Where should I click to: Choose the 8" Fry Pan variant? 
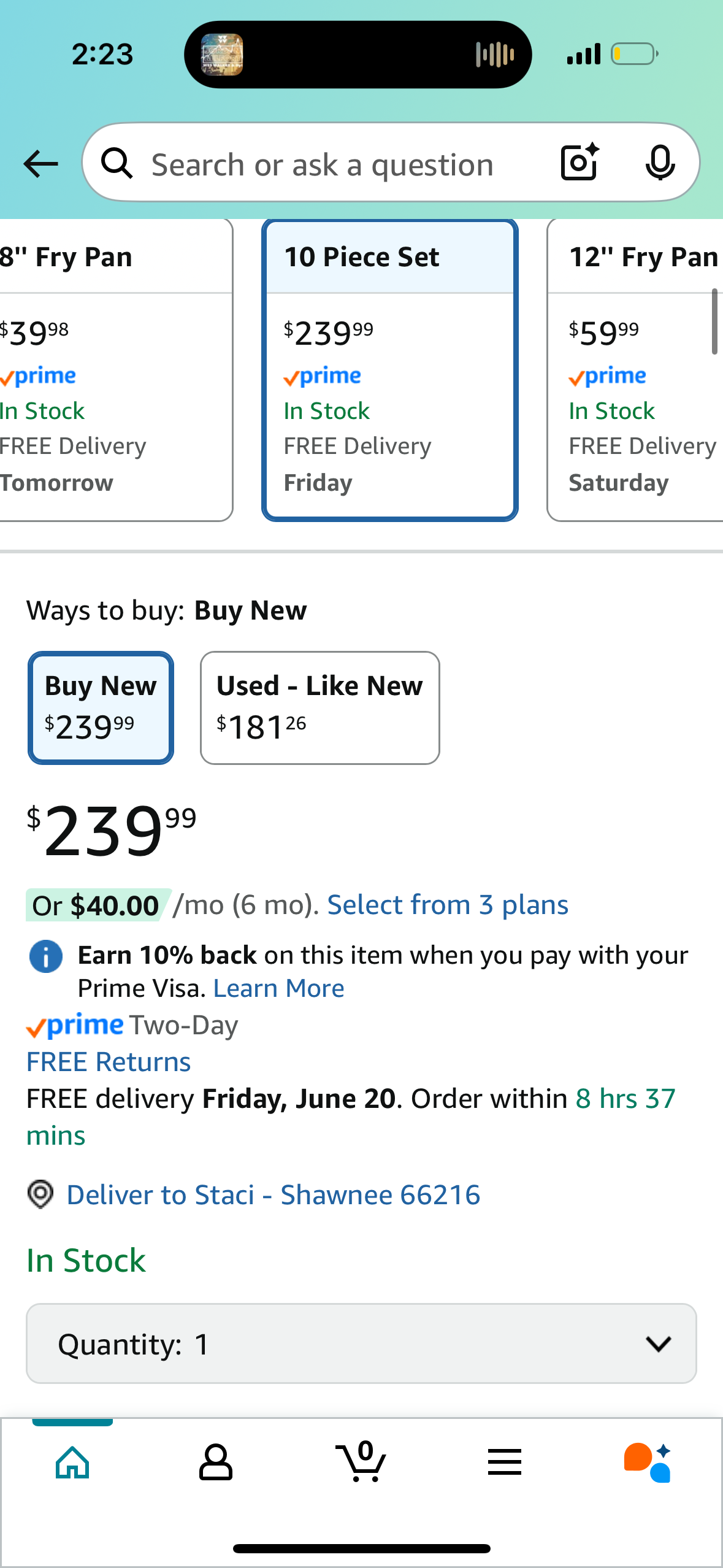(115, 370)
